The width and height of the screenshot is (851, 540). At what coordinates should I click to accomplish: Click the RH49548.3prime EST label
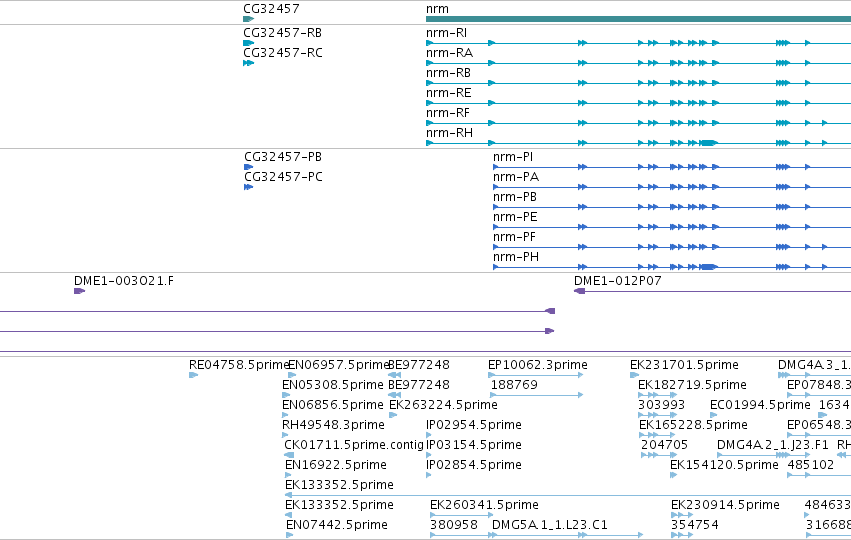coord(333,425)
